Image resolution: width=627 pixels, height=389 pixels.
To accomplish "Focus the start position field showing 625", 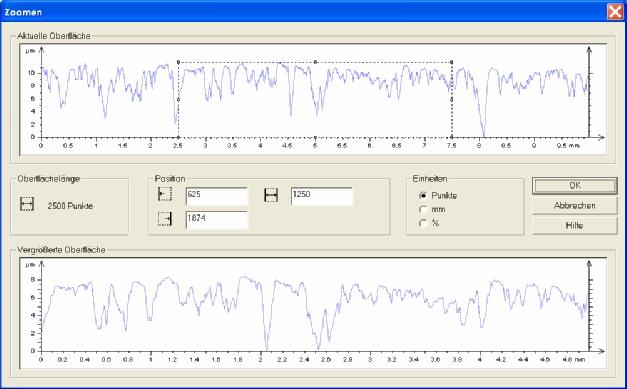I will (x=217, y=196).
